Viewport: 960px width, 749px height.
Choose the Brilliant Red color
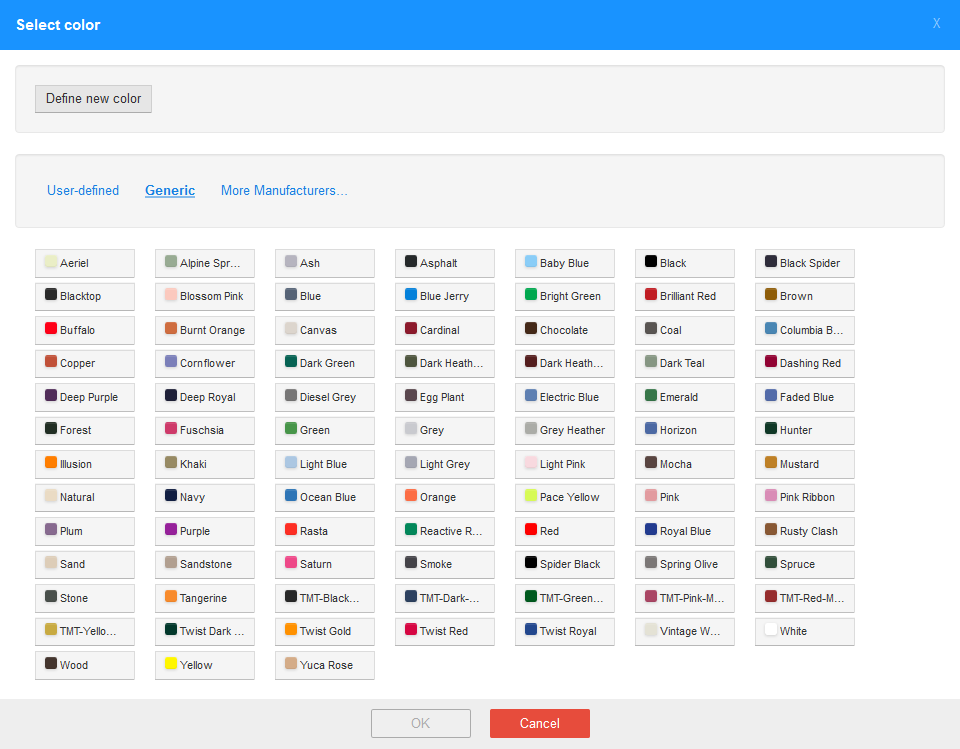tap(684, 297)
